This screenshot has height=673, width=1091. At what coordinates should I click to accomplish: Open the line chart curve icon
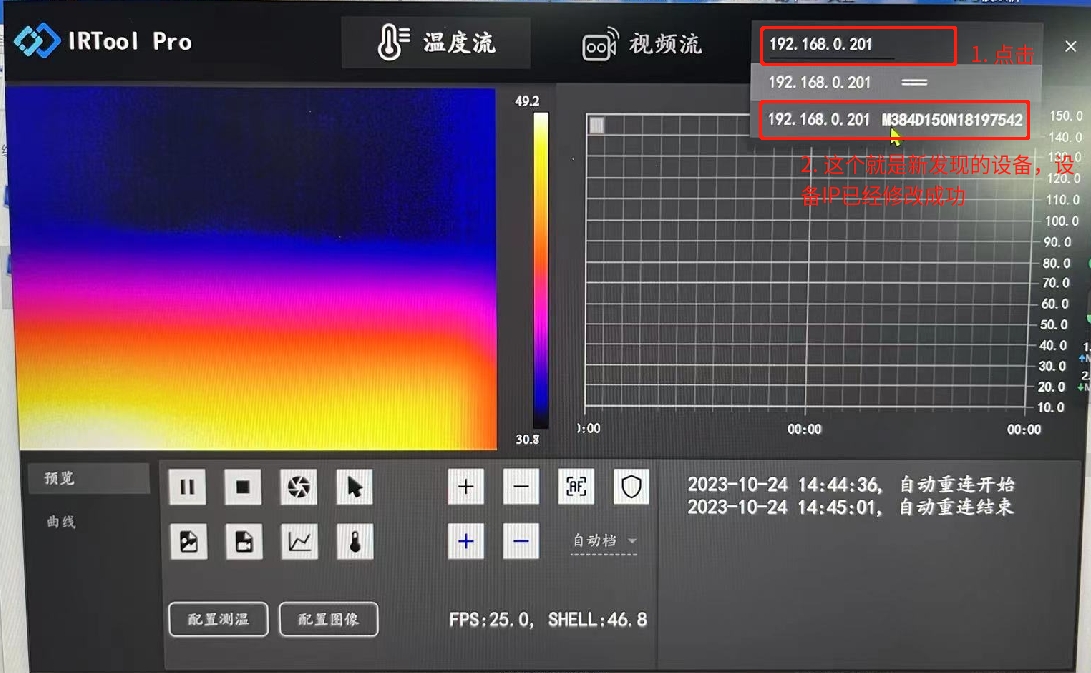(299, 542)
